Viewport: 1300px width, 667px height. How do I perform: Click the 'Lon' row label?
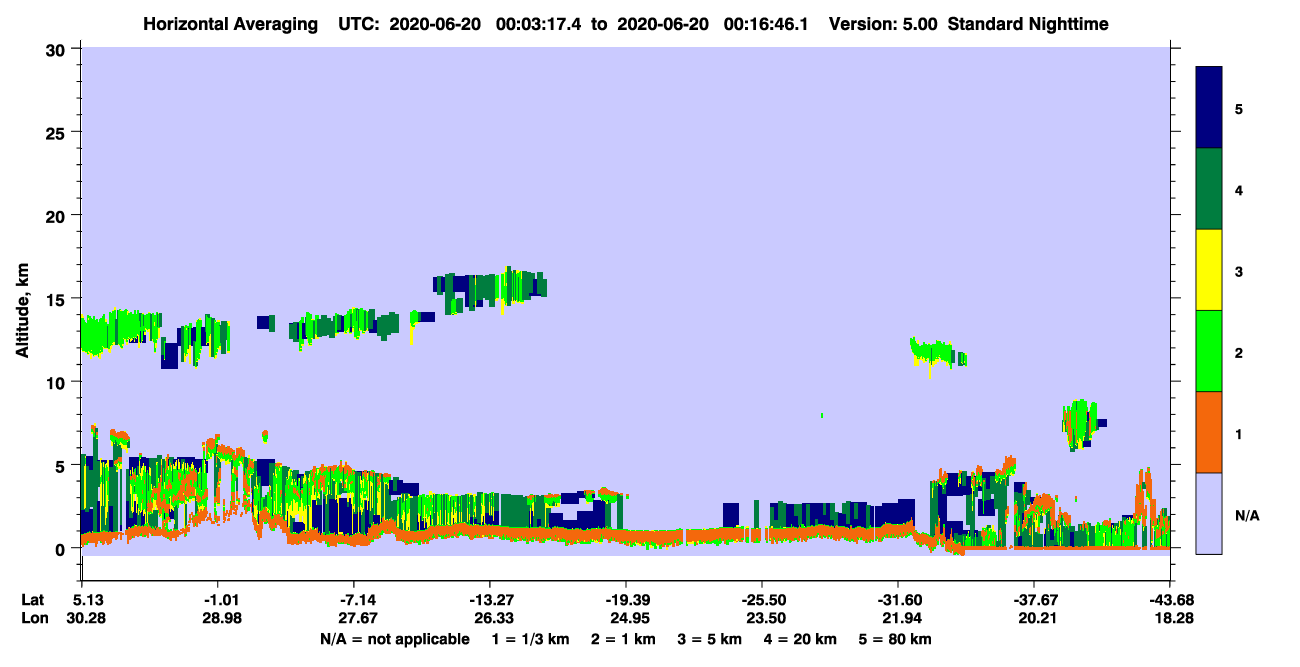coord(34,618)
